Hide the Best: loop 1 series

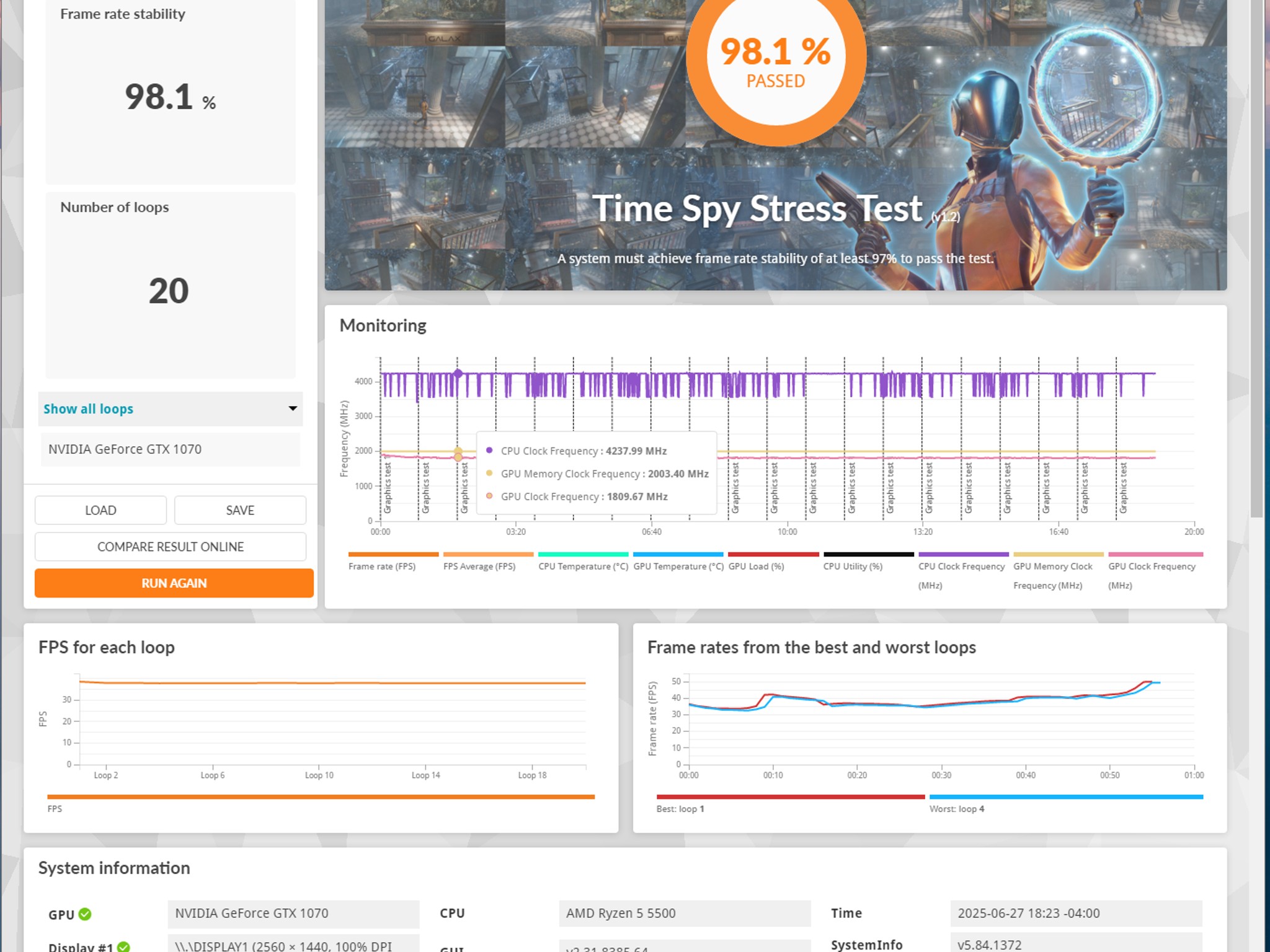tap(790, 803)
